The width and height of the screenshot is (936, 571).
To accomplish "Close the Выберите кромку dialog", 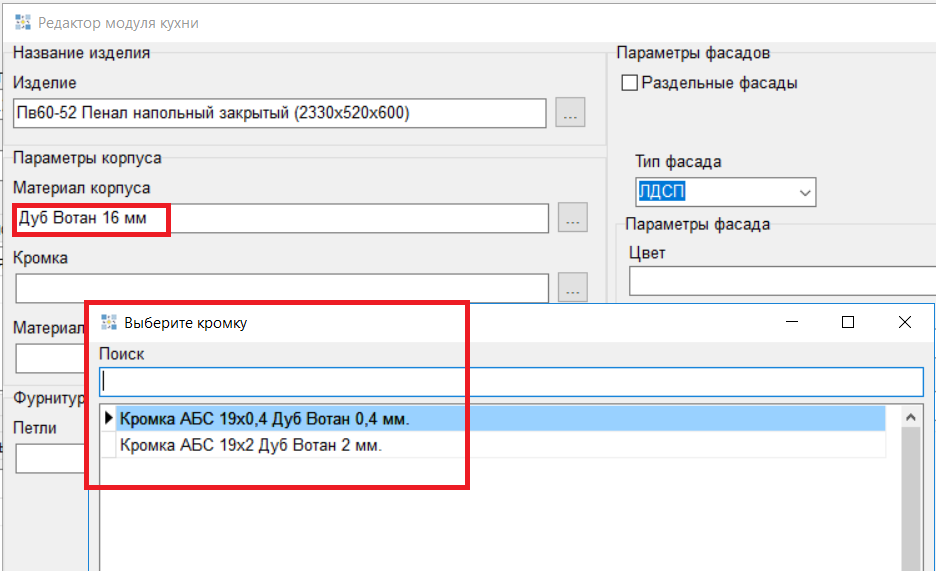I will [x=904, y=322].
